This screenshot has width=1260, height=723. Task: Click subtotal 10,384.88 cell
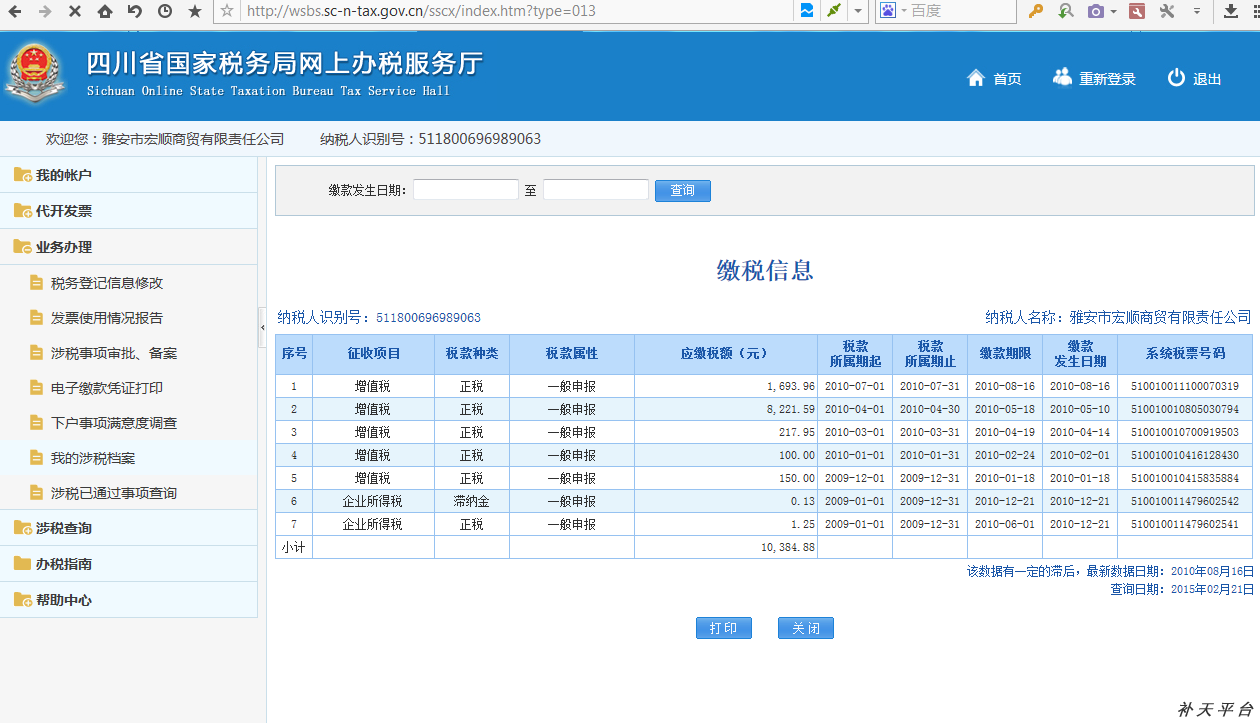click(x=726, y=547)
